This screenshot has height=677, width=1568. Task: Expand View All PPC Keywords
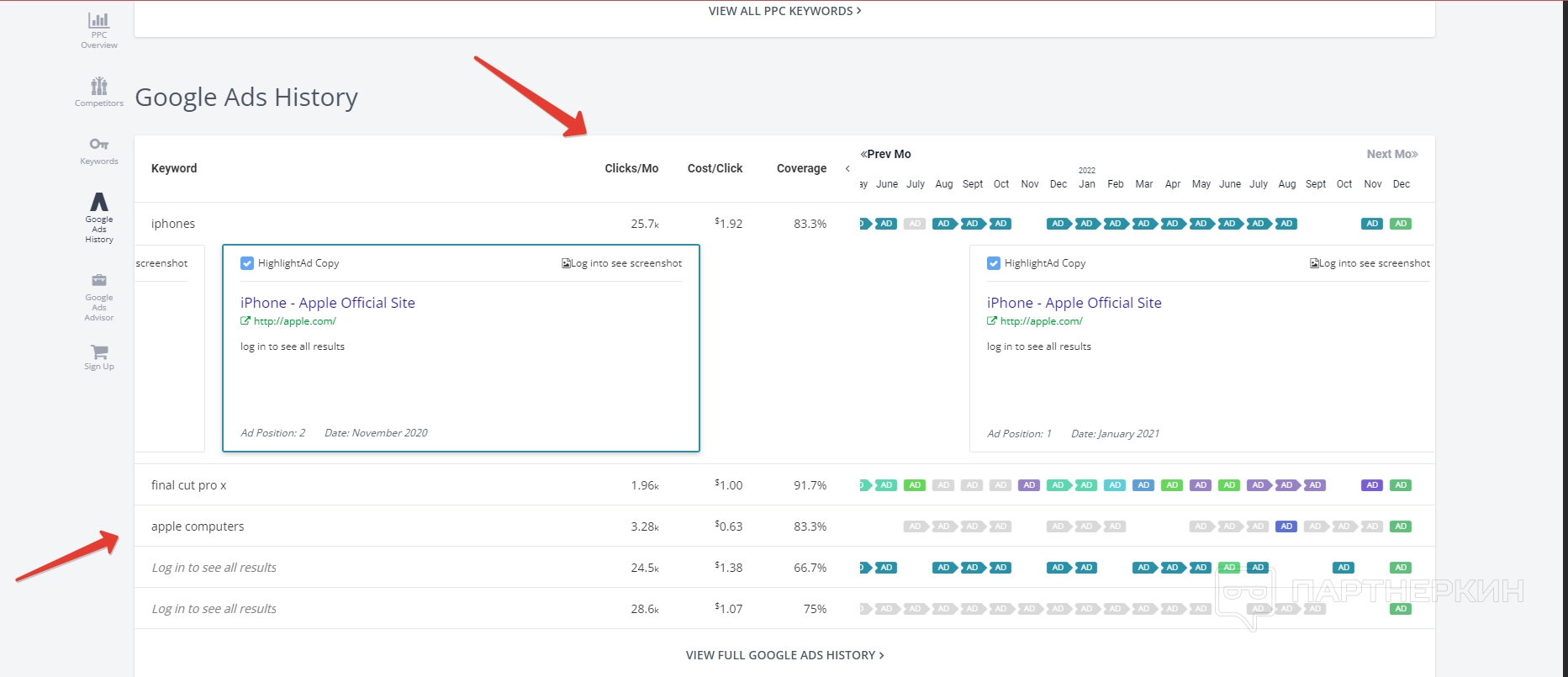(784, 11)
